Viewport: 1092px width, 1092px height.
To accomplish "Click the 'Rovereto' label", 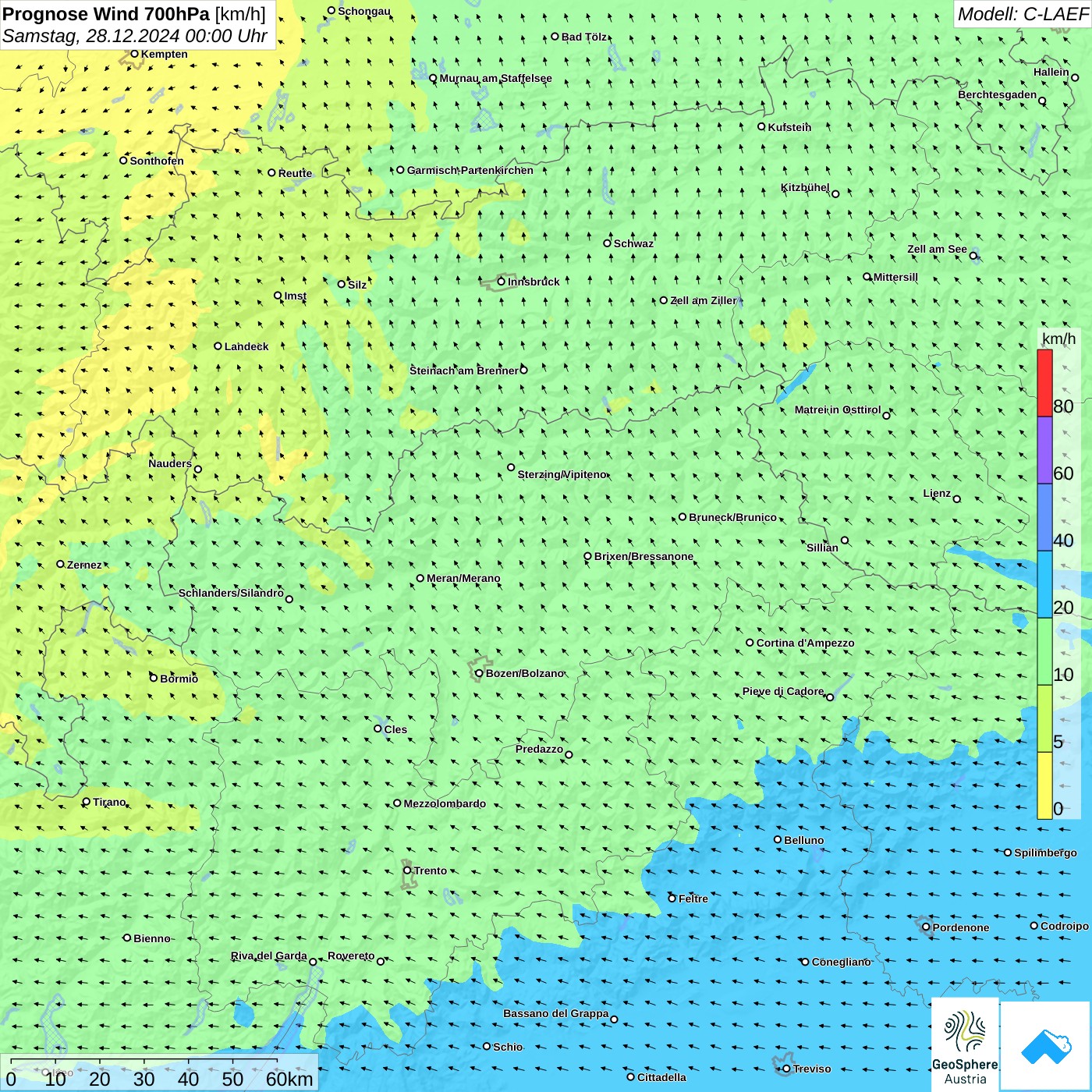I will pos(351,955).
